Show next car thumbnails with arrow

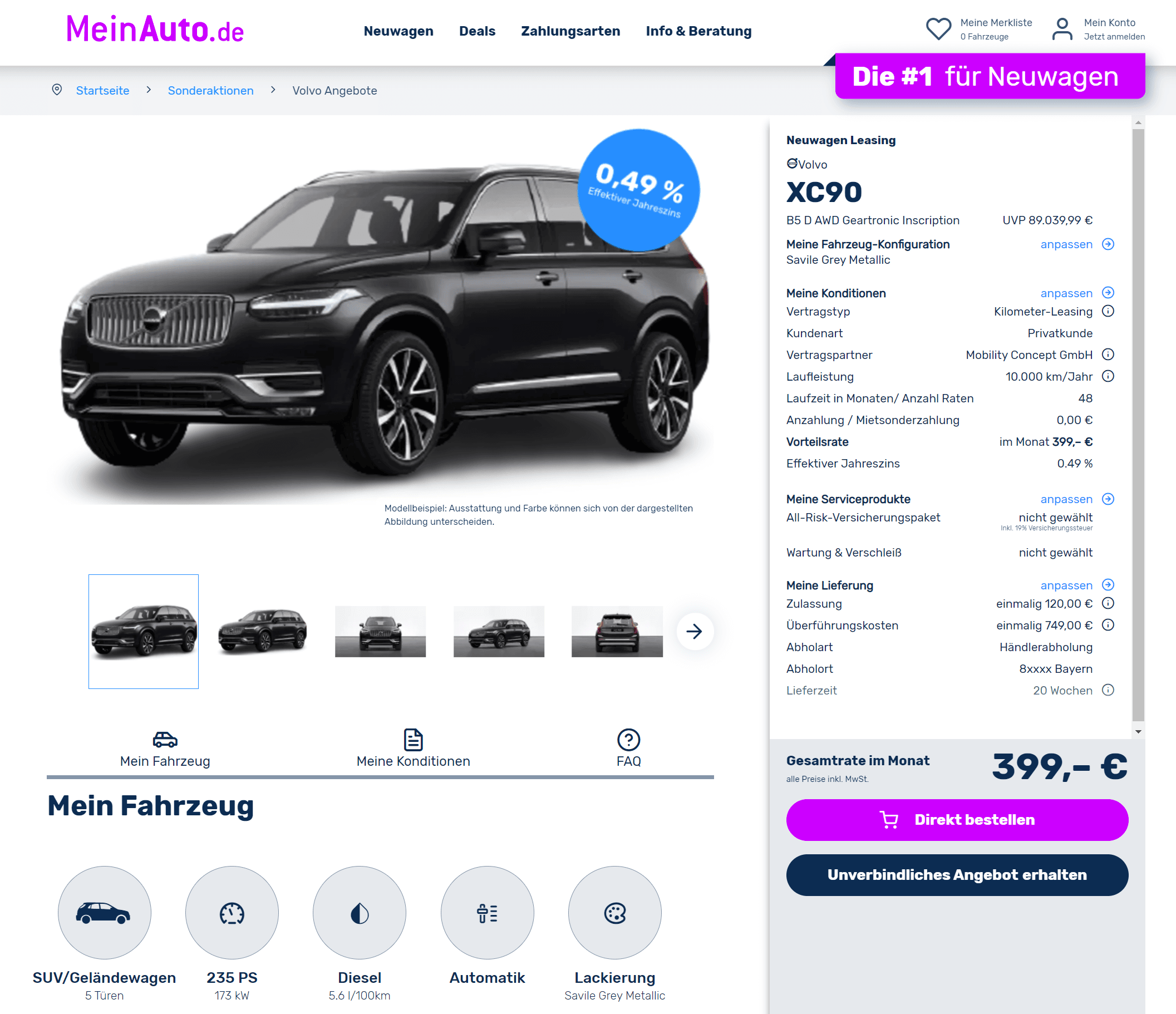point(694,631)
